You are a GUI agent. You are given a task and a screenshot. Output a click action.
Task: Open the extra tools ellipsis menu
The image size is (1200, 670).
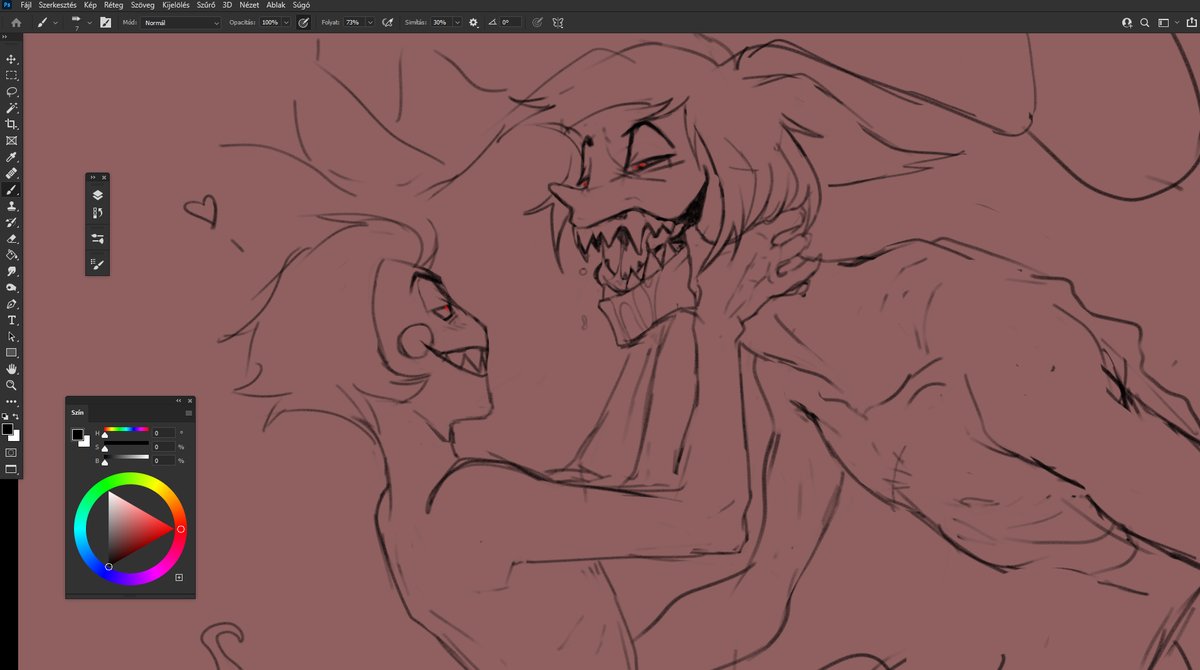tap(12, 402)
